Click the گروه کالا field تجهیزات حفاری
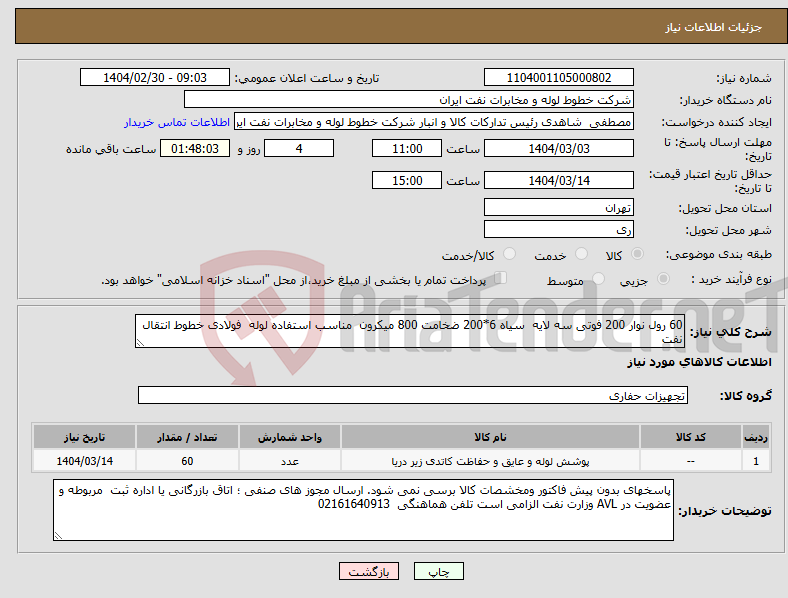The width and height of the screenshot is (788, 598). 413,395
